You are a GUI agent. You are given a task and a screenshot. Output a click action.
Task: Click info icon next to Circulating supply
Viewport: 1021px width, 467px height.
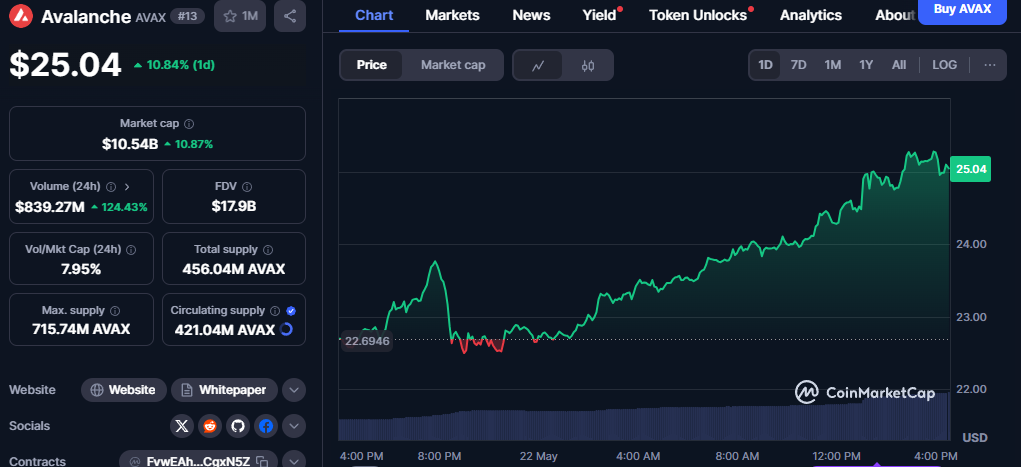tap(275, 311)
